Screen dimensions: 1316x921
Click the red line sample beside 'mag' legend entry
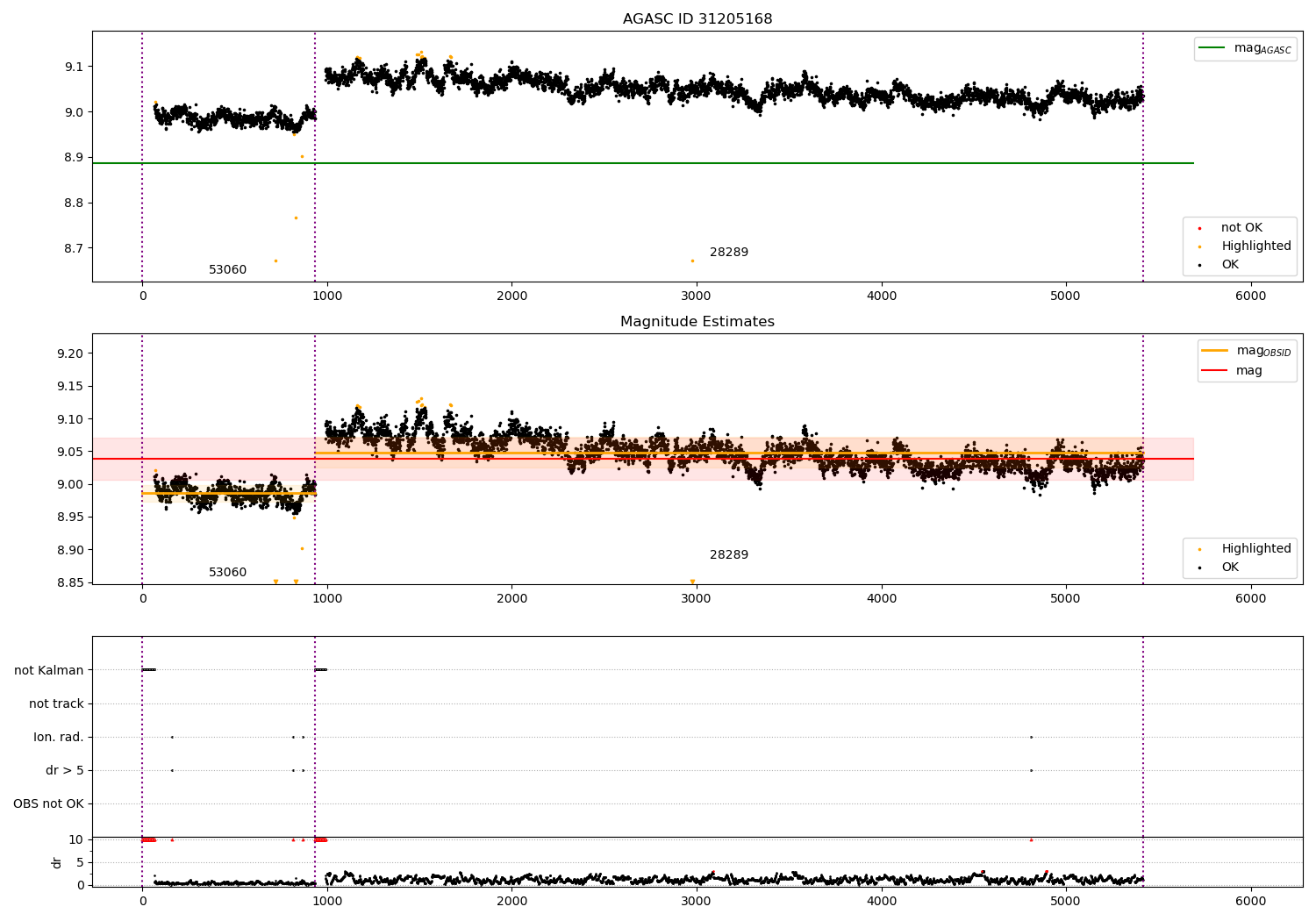pos(1214,371)
